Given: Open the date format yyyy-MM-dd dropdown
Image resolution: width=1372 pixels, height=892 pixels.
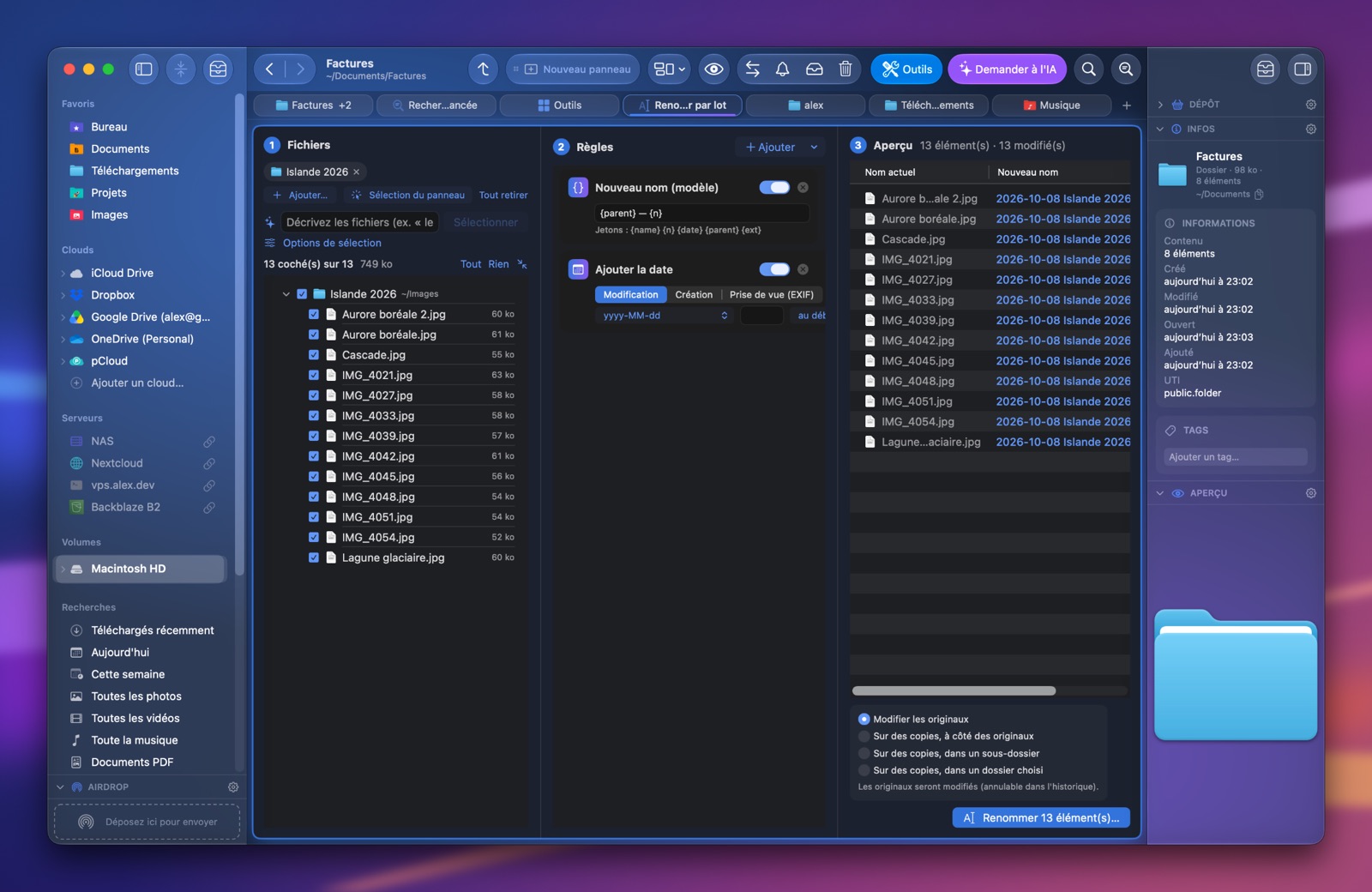Looking at the screenshot, I should pyautogui.click(x=665, y=316).
